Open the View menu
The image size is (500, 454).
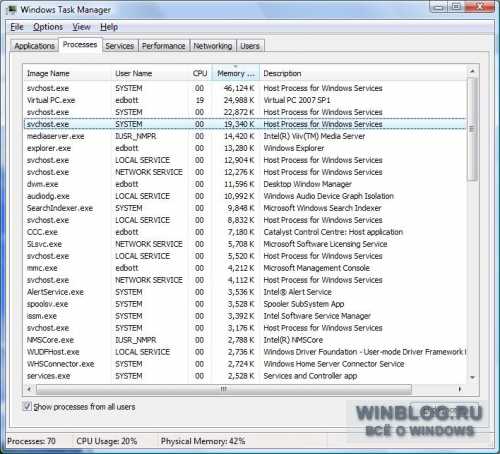point(81,27)
